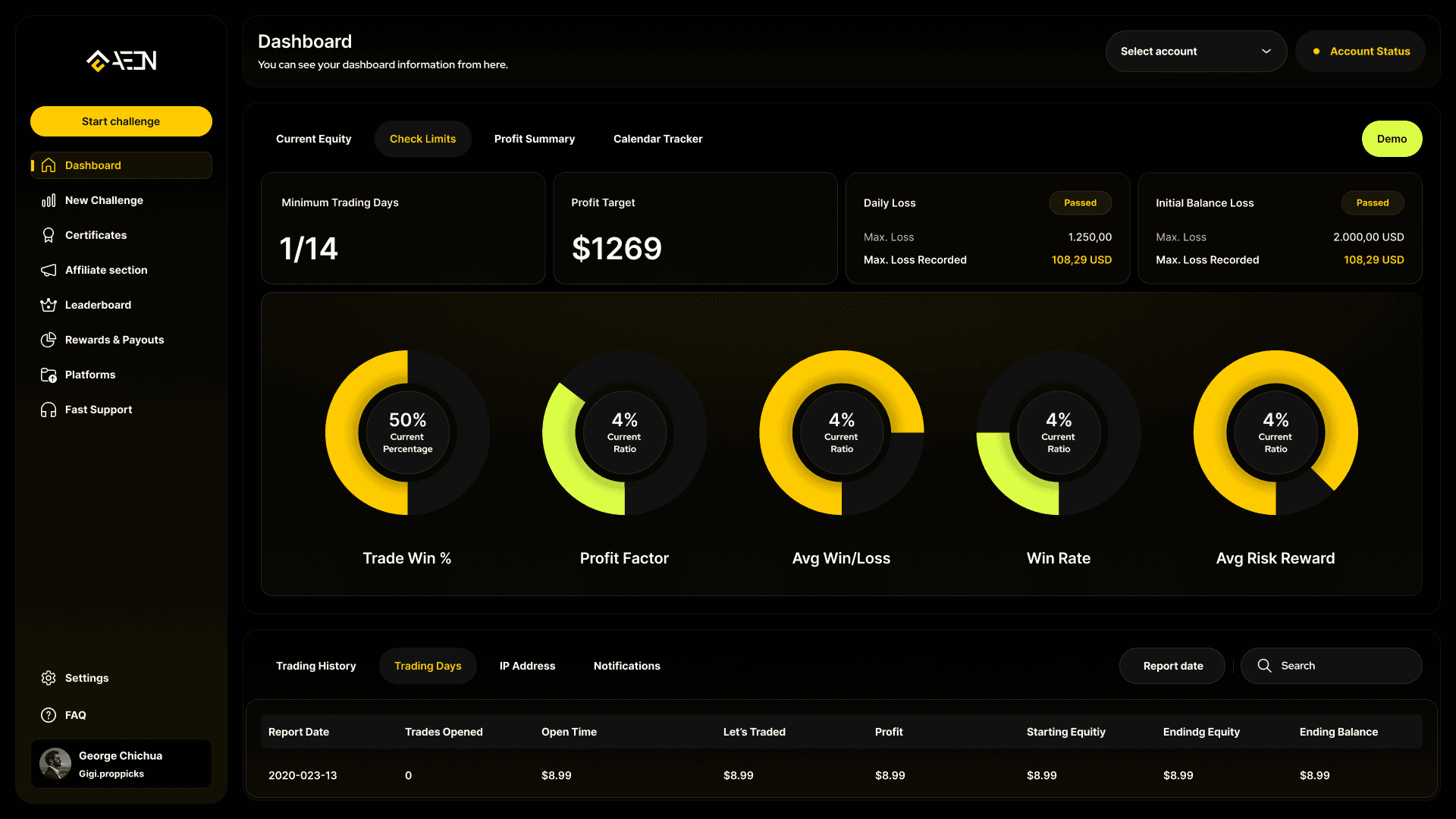Open the Calendar Tracker tab
The image size is (1456, 819).
coord(657,139)
